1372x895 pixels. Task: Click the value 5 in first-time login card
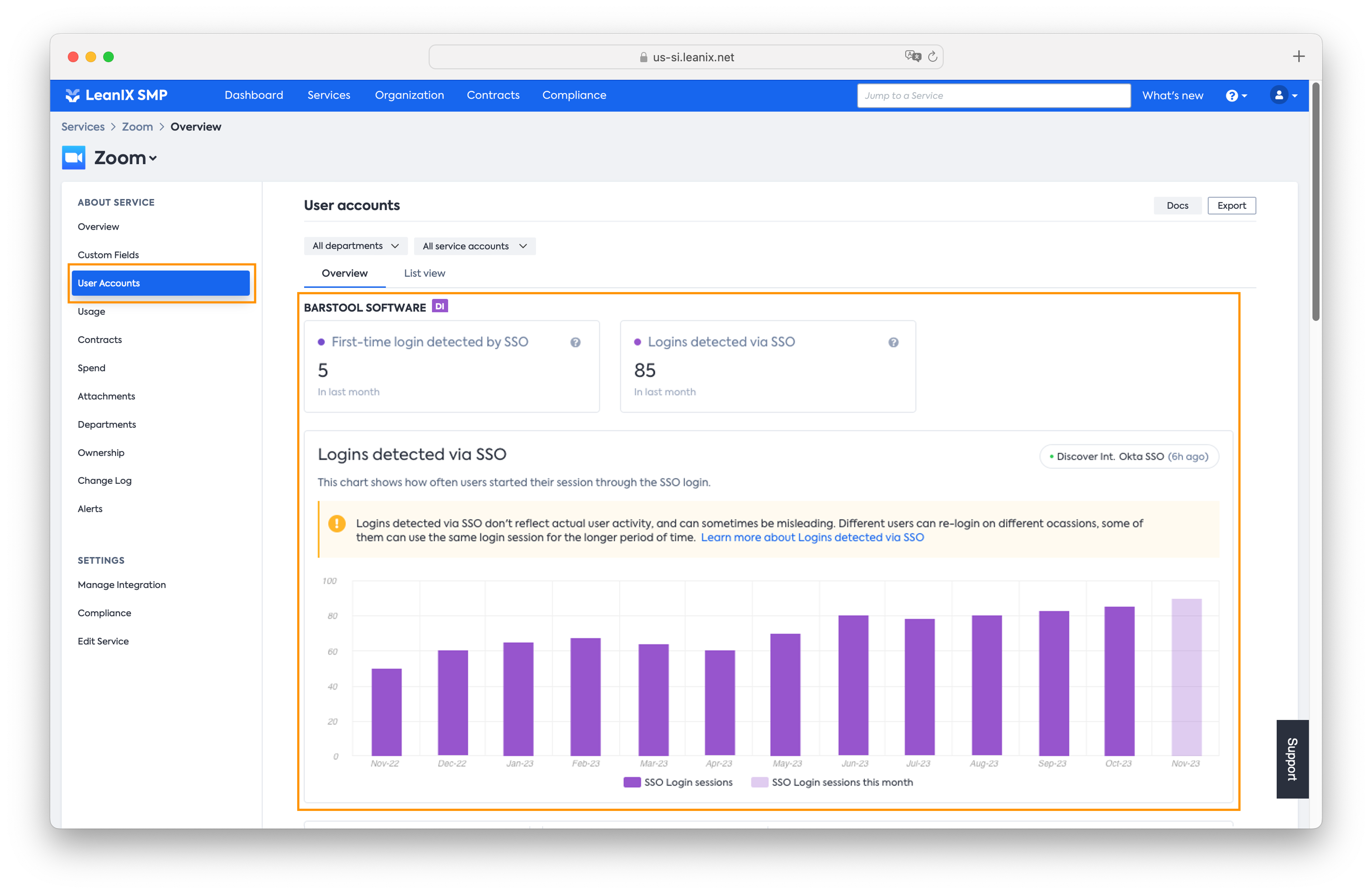pos(322,370)
